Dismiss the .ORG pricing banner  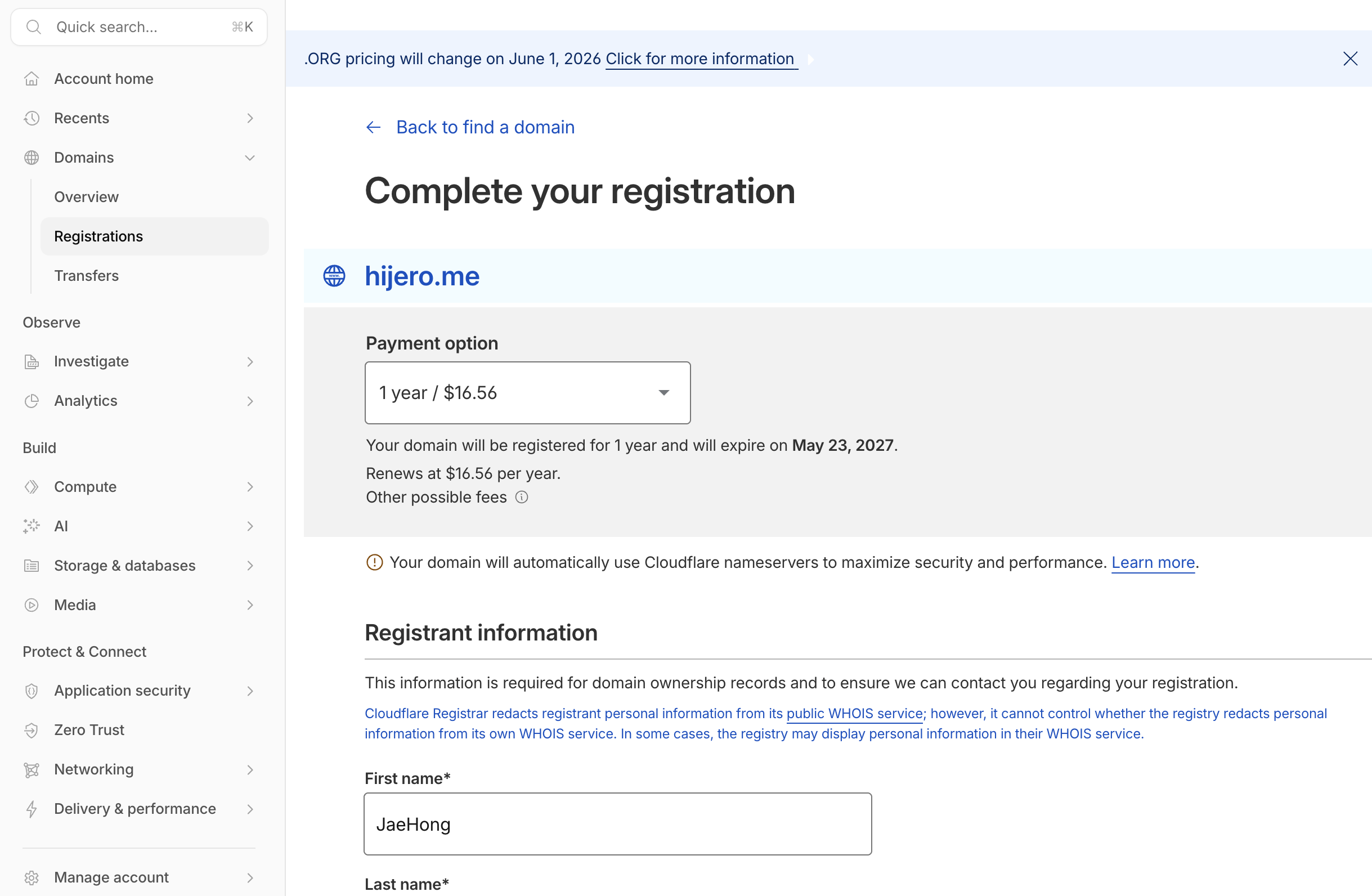pos(1350,59)
